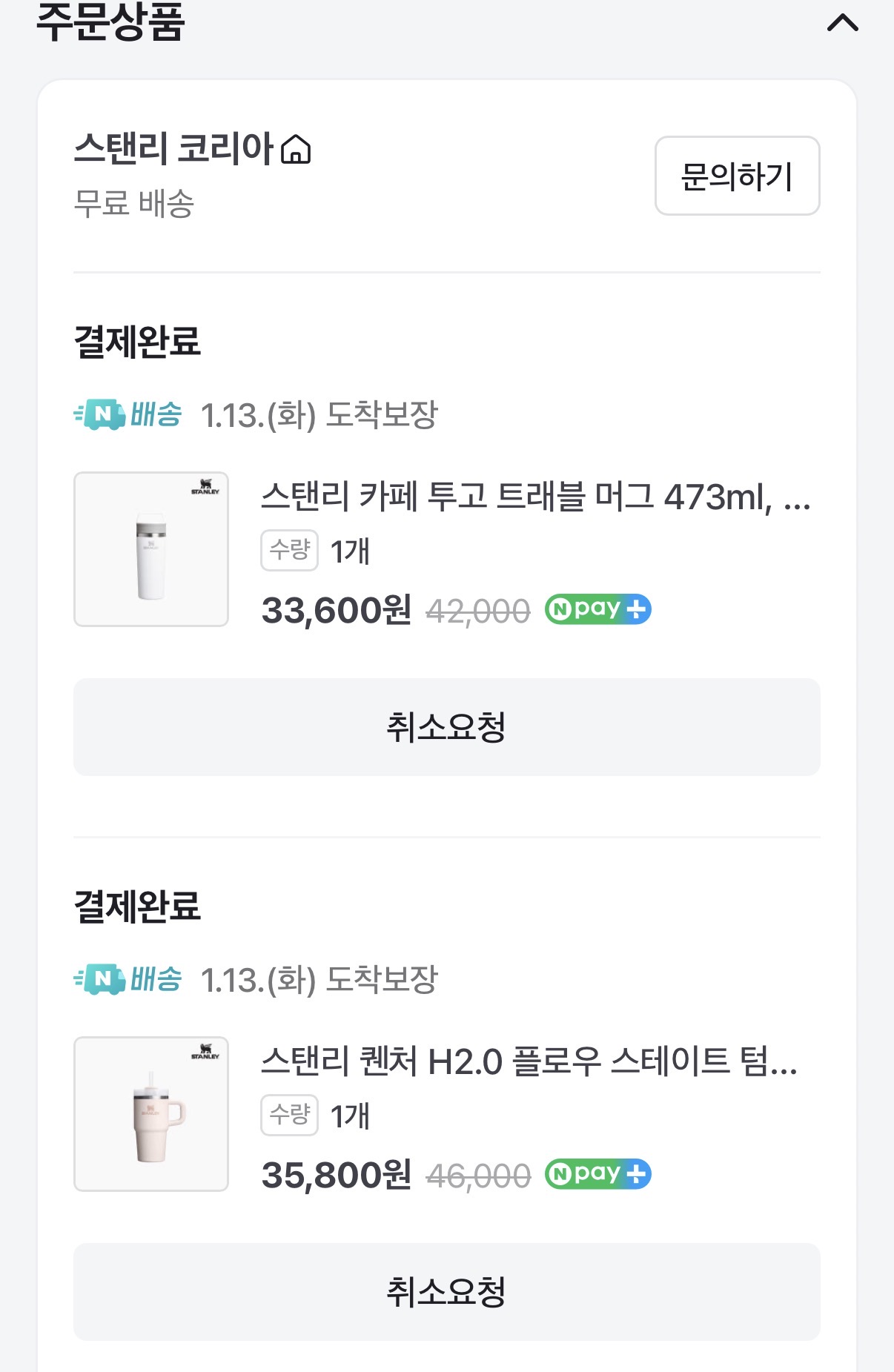Request cancel for the 35,800원 Quencher tumbler
The height and width of the screenshot is (1372, 894).
[446, 1292]
